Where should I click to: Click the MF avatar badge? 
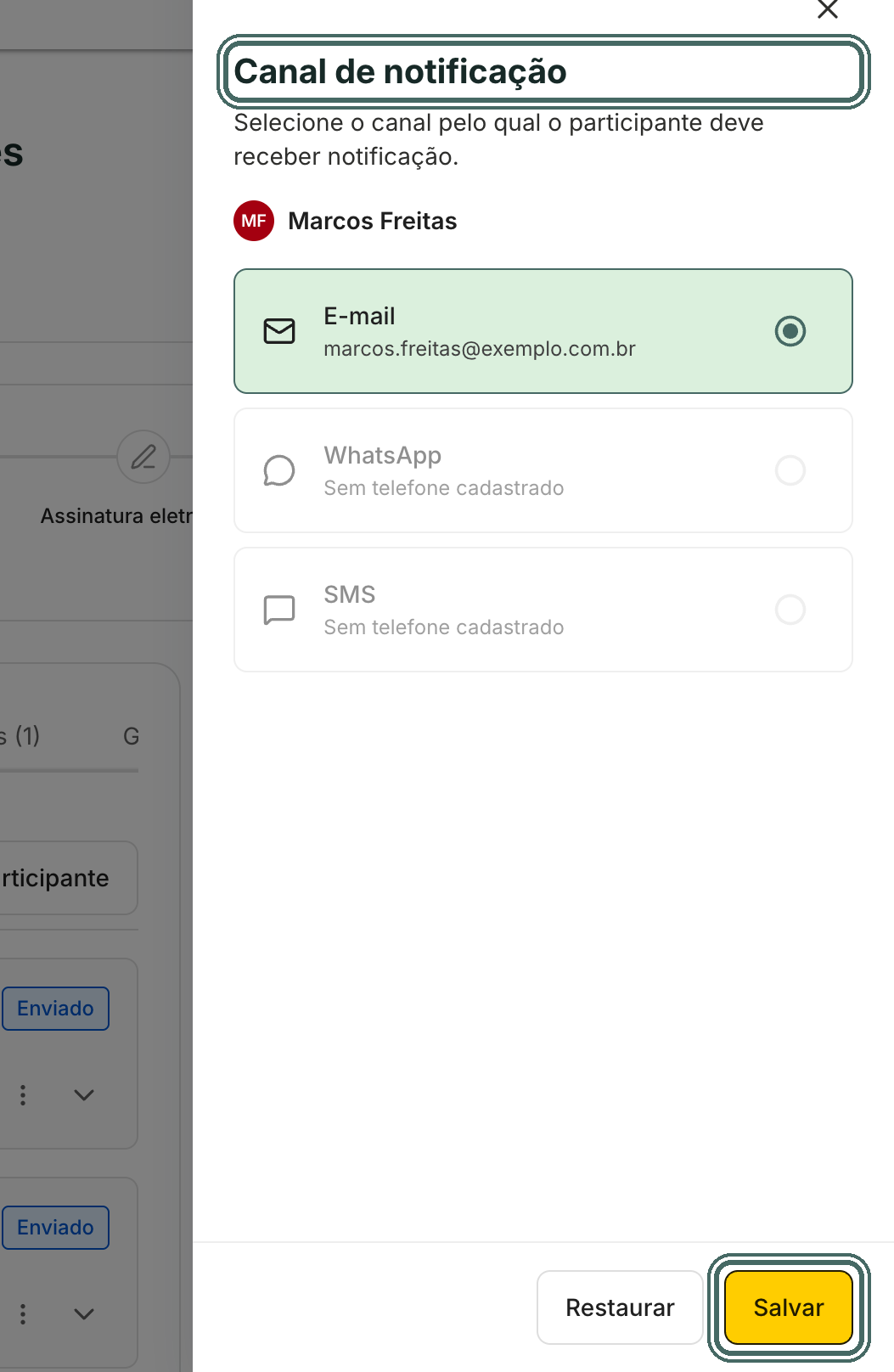pyautogui.click(x=254, y=221)
